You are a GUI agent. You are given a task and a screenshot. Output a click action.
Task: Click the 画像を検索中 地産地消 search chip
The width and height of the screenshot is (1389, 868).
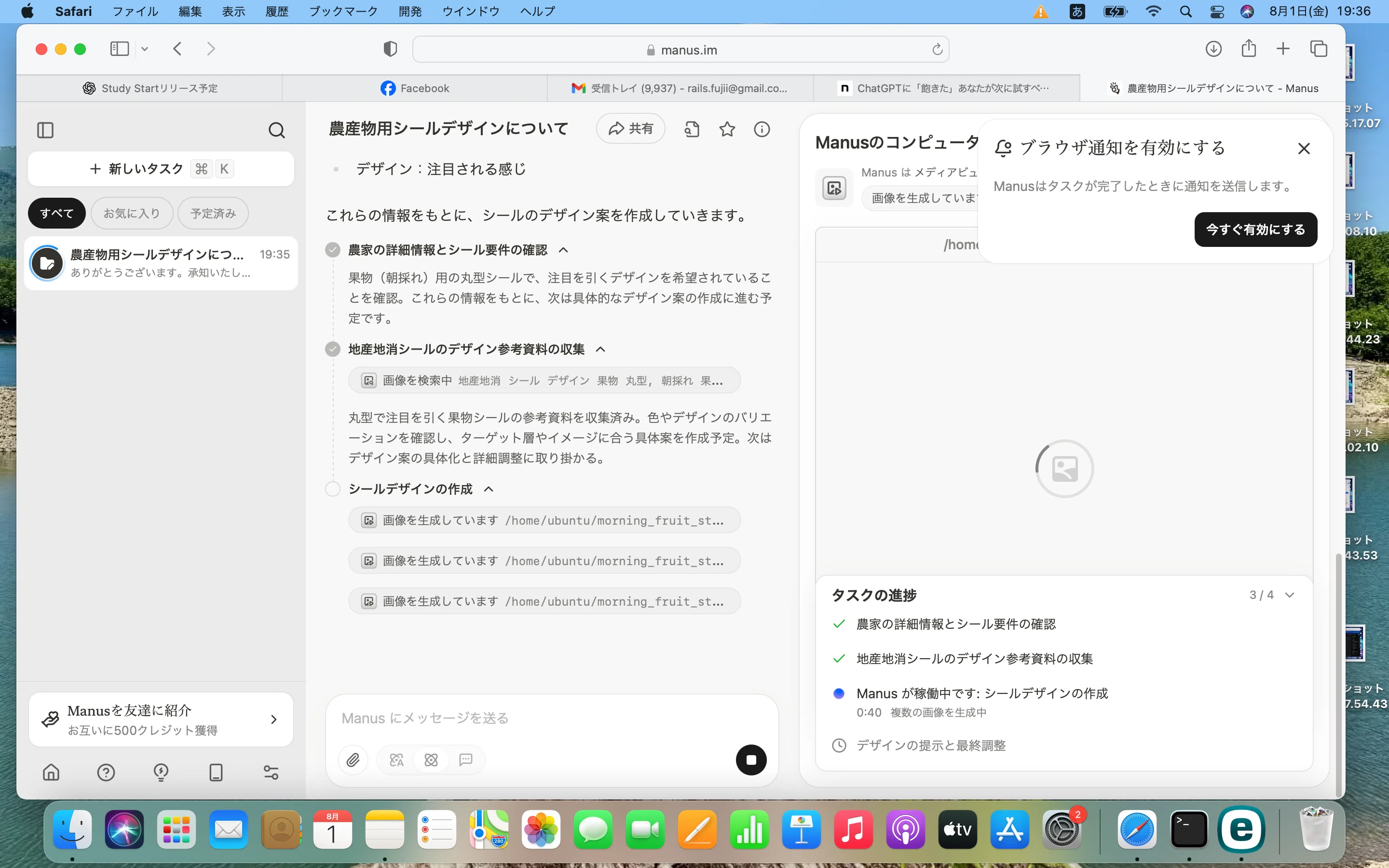[x=544, y=380]
